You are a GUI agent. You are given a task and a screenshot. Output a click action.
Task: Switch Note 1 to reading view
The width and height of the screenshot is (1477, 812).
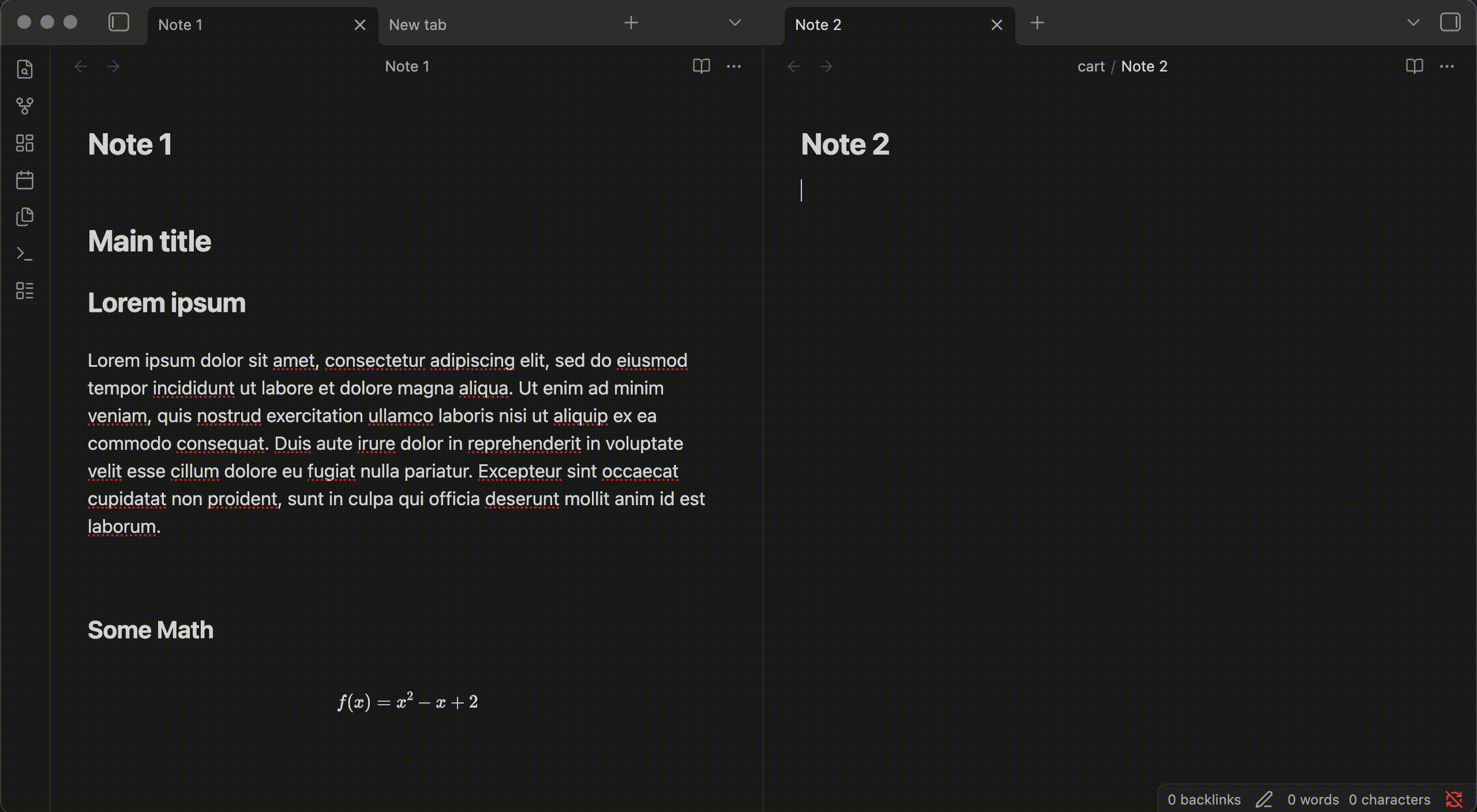pos(701,66)
